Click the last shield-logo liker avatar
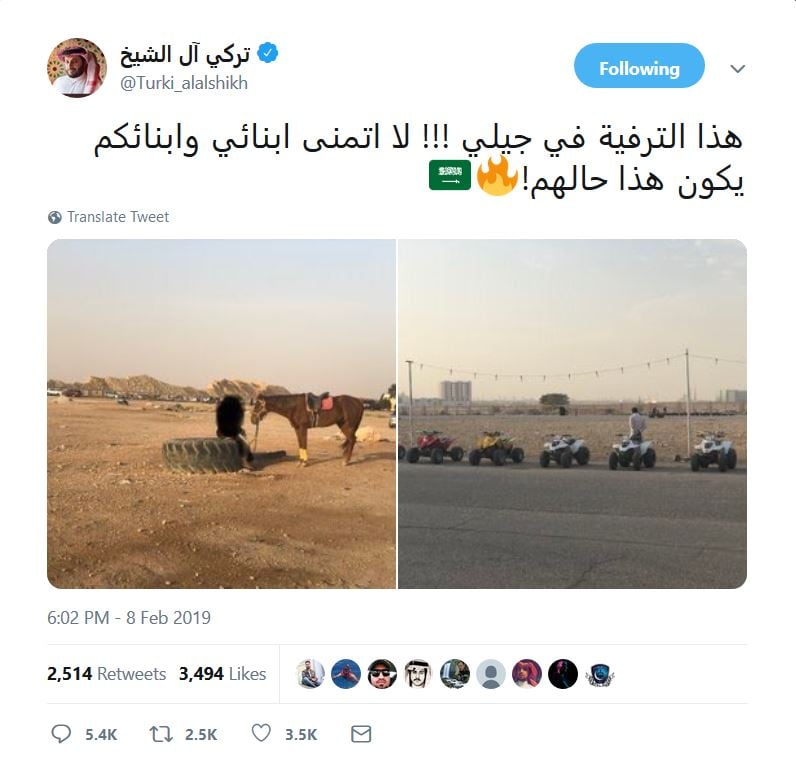Screen dimensions: 796x767 point(600,674)
